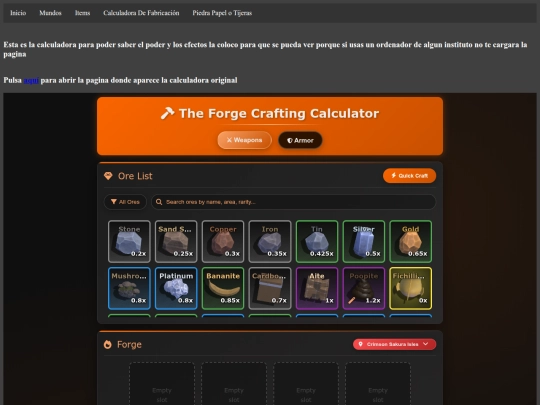Screen dimensions: 540x405
Task: Click the Ore List heading
Action: pos(135,176)
